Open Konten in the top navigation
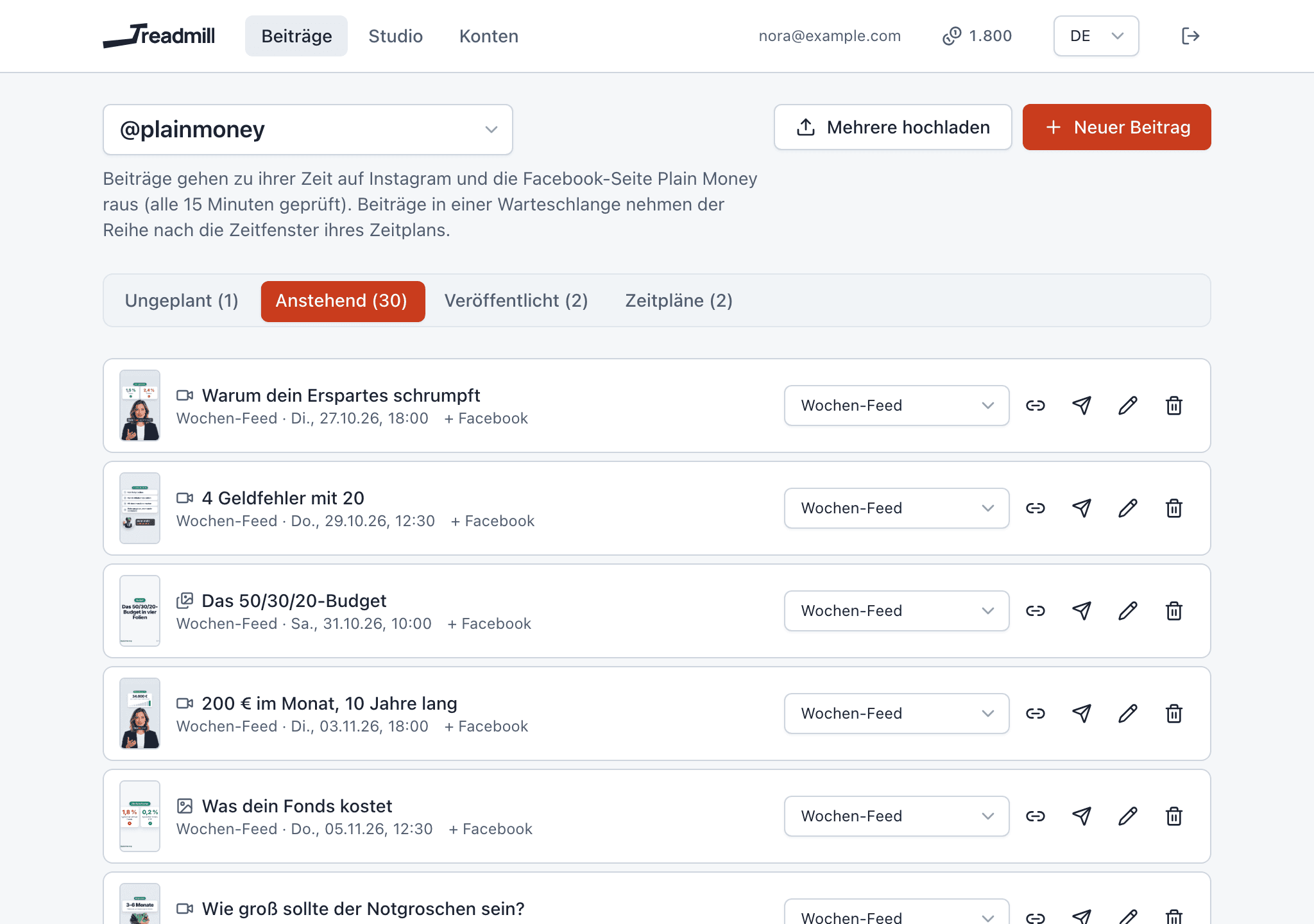1314x924 pixels. click(489, 36)
